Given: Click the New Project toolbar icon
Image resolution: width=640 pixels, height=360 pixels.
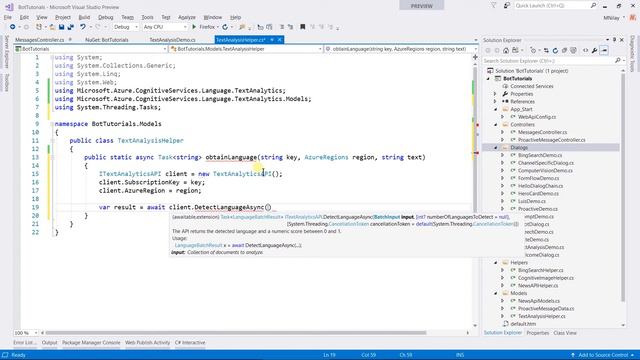Looking at the screenshot, I should pos(39,27).
